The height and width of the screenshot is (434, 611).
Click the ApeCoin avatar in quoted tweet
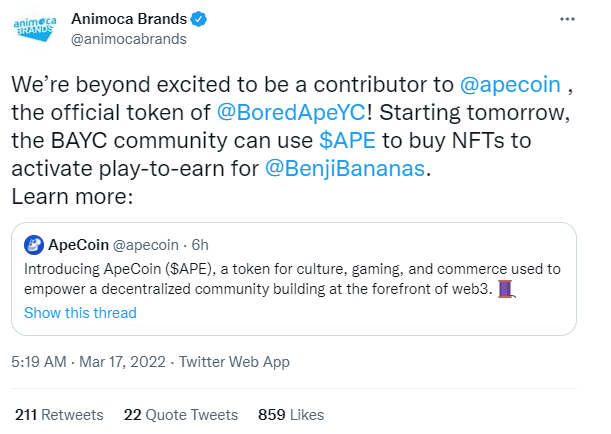(34, 245)
